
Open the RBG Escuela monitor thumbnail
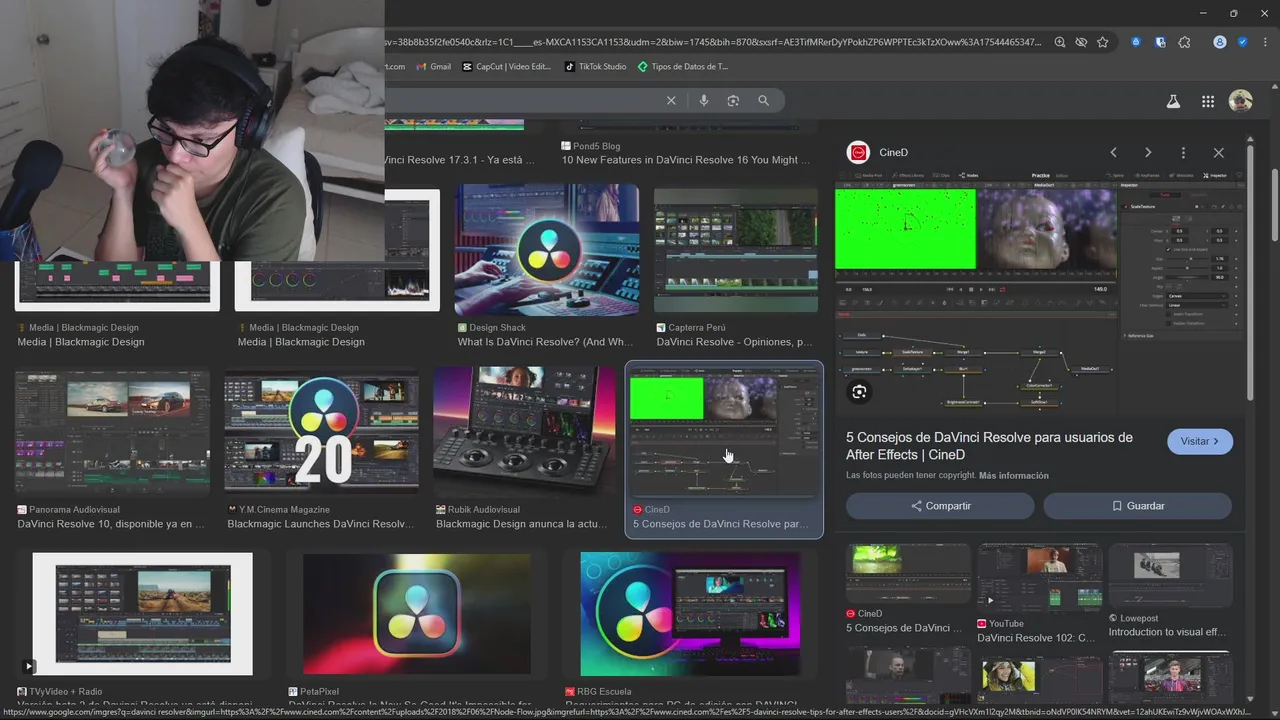tap(690, 614)
